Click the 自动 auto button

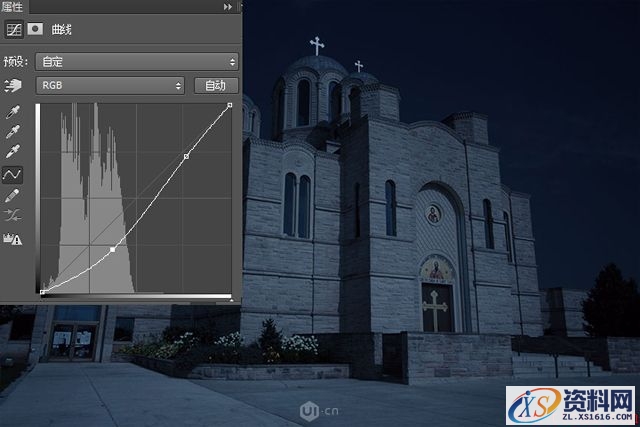215,86
